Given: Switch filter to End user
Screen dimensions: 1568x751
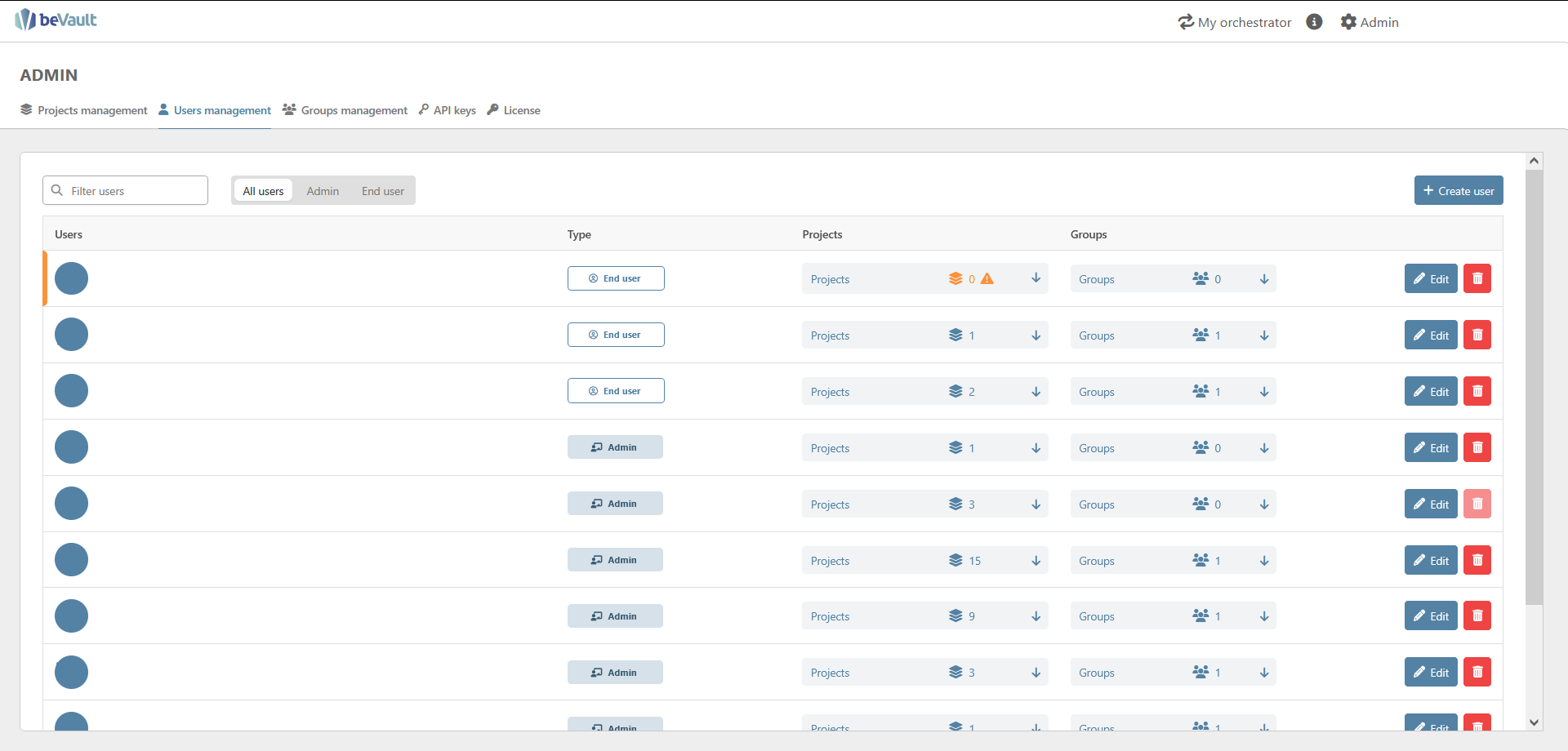Looking at the screenshot, I should pos(382,191).
